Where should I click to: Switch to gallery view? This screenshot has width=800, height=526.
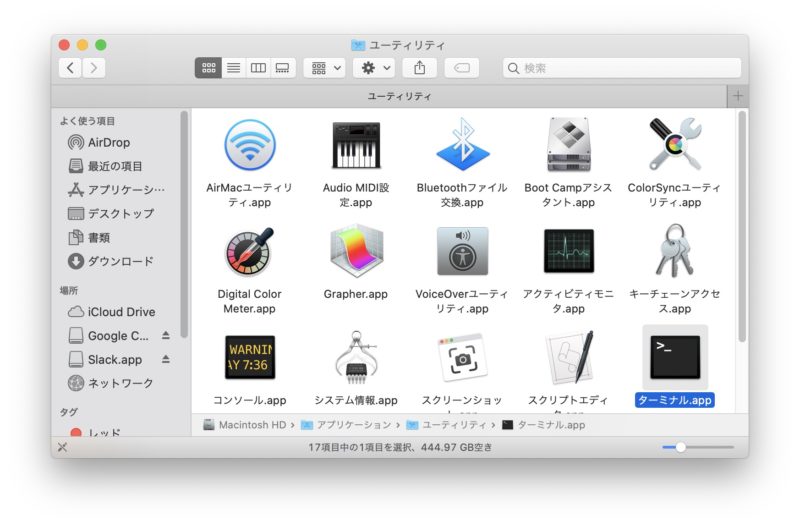pyautogui.click(x=283, y=68)
